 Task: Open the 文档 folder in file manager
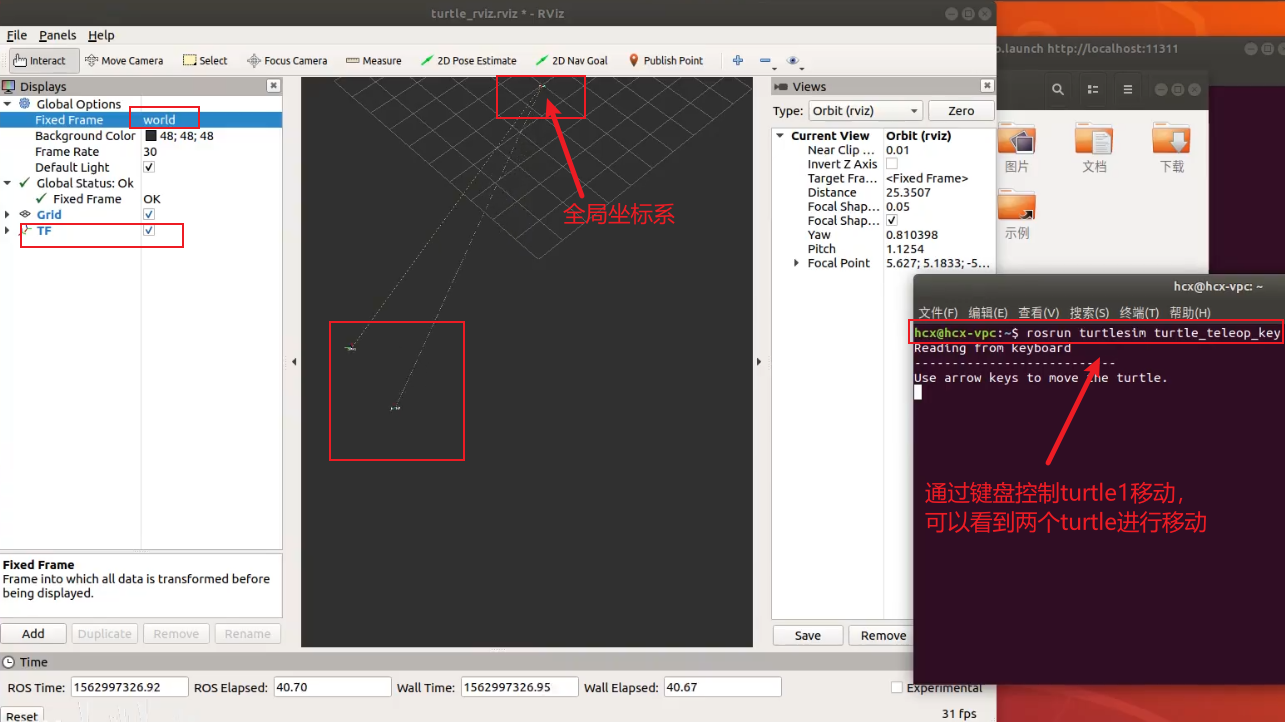tap(1094, 148)
